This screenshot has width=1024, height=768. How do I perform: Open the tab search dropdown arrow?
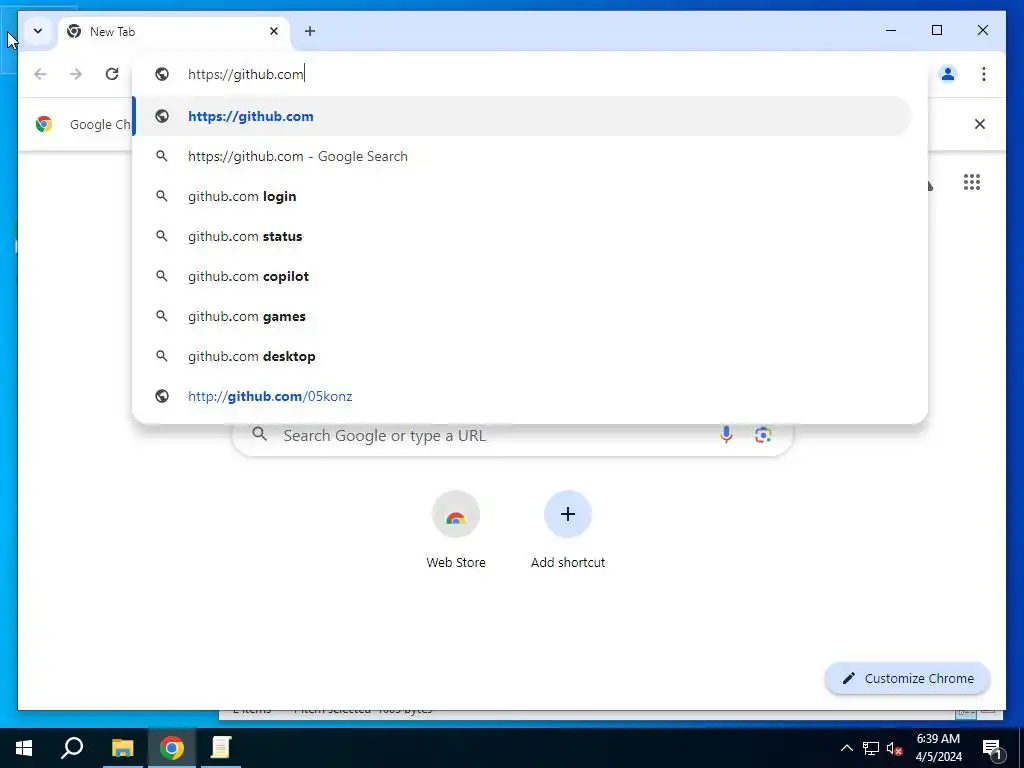[38, 31]
